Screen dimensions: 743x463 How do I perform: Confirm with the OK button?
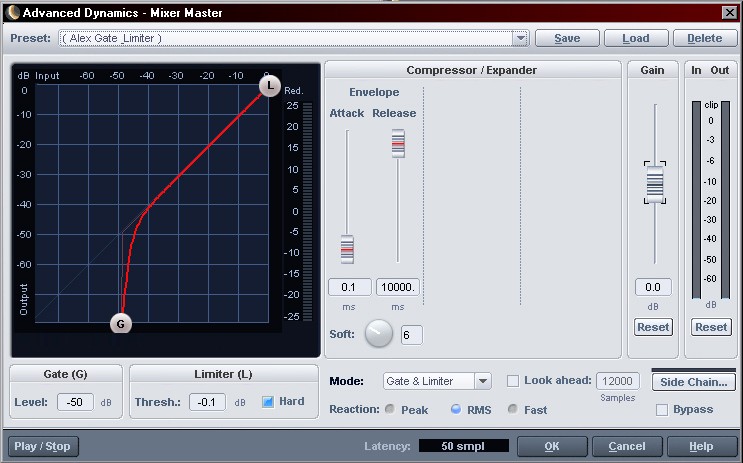tap(552, 446)
